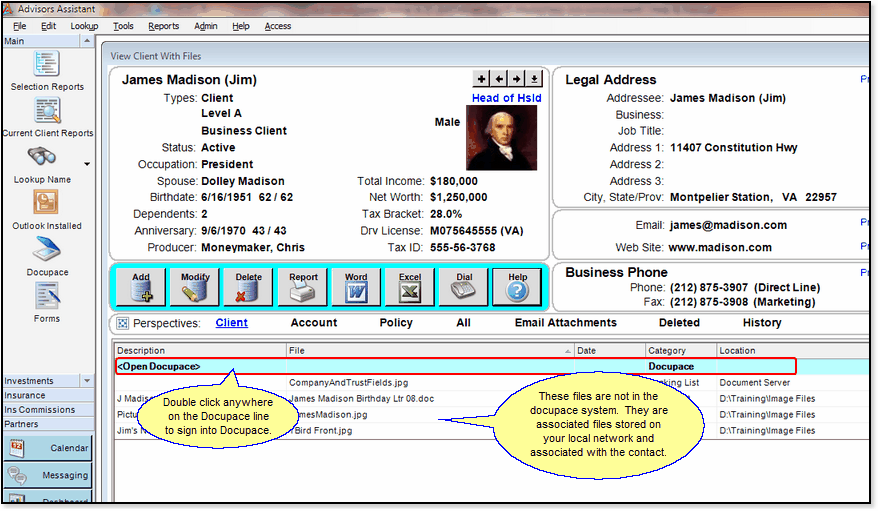Switch to the Deleted perspective
Viewport: 878px width, 511px height.
point(679,323)
